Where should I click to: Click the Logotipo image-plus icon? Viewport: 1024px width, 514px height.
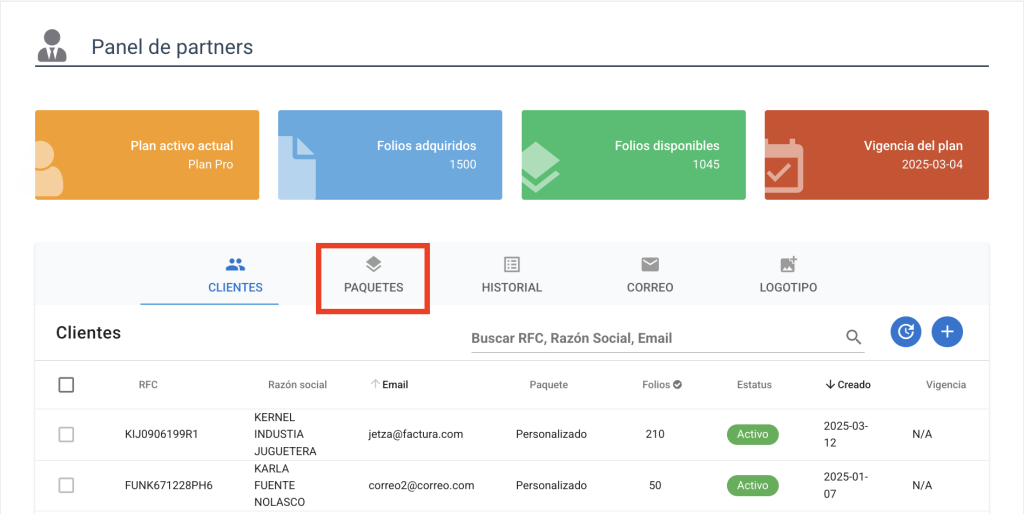pyautogui.click(x=788, y=264)
